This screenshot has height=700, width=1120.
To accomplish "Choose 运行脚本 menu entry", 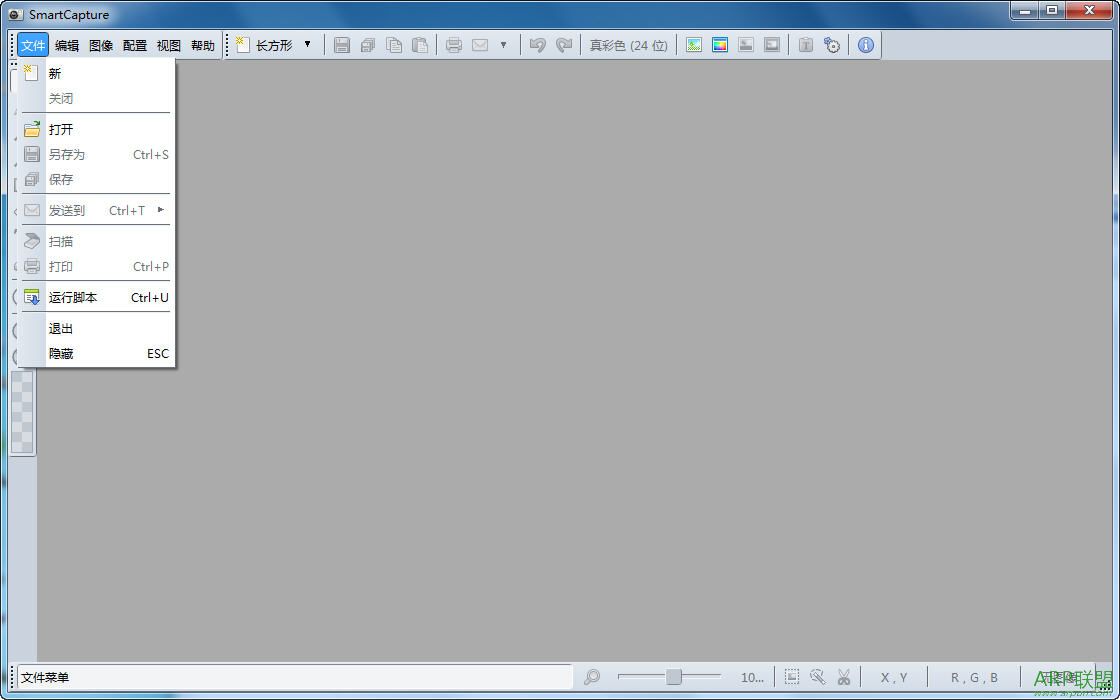I will click(73, 297).
